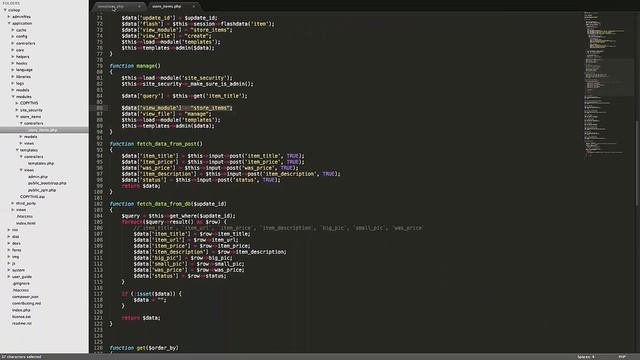The width and height of the screenshot is (640, 360).
Task: Click the FOLDERS sidebar header
Action: click(x=11, y=3)
